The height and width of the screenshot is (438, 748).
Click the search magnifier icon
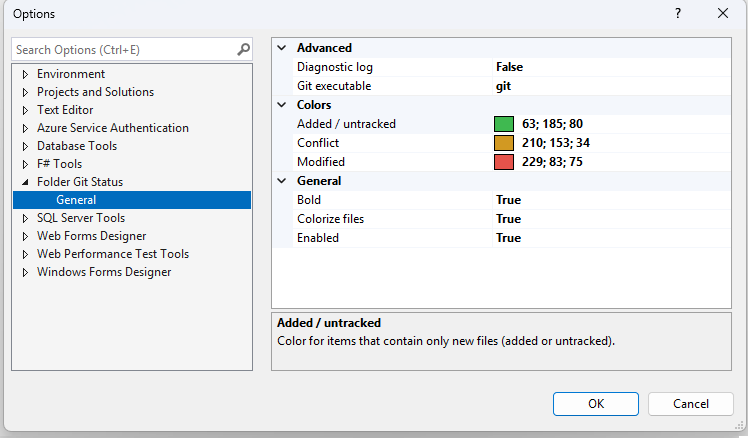[243, 49]
